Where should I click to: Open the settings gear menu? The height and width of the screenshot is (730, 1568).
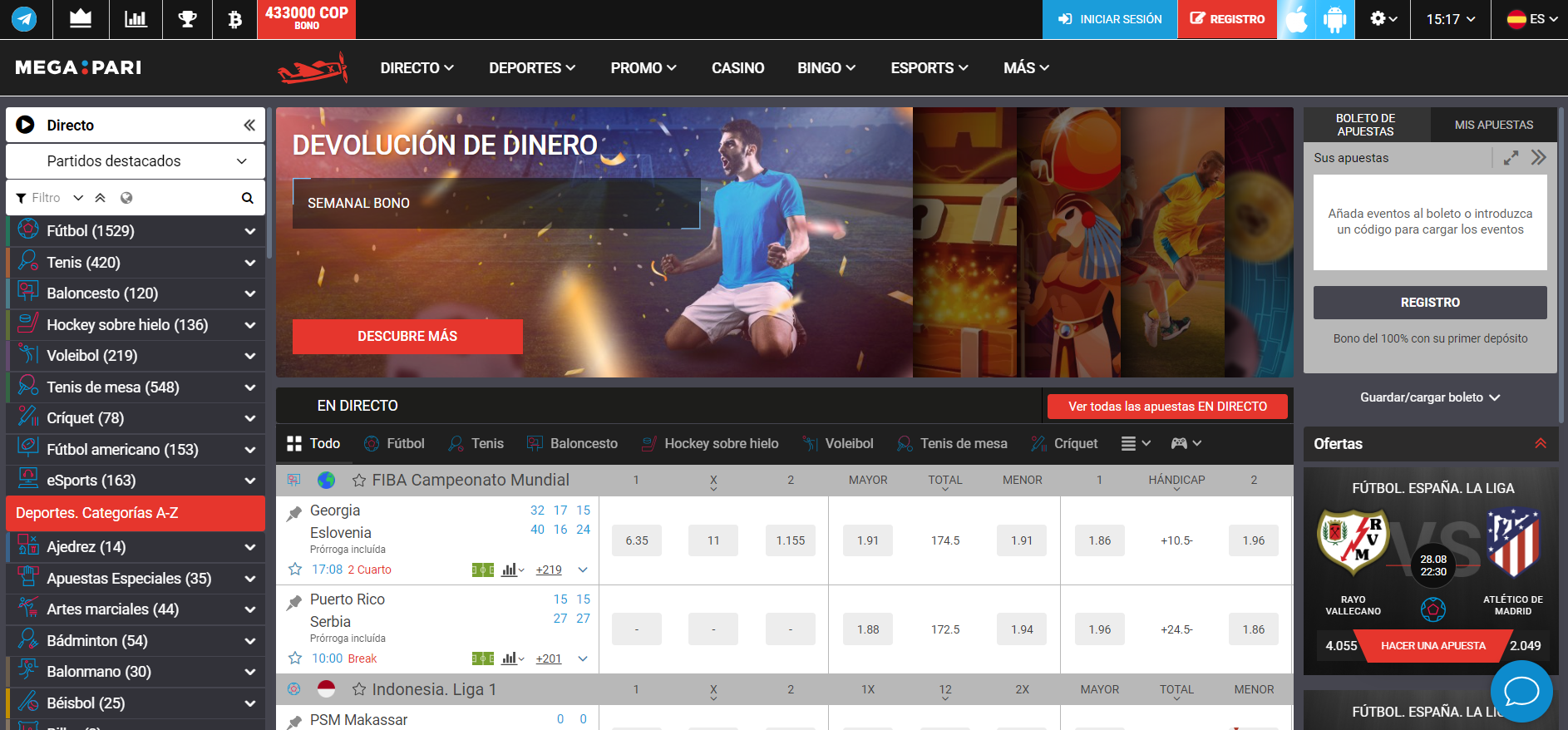pyautogui.click(x=1383, y=18)
